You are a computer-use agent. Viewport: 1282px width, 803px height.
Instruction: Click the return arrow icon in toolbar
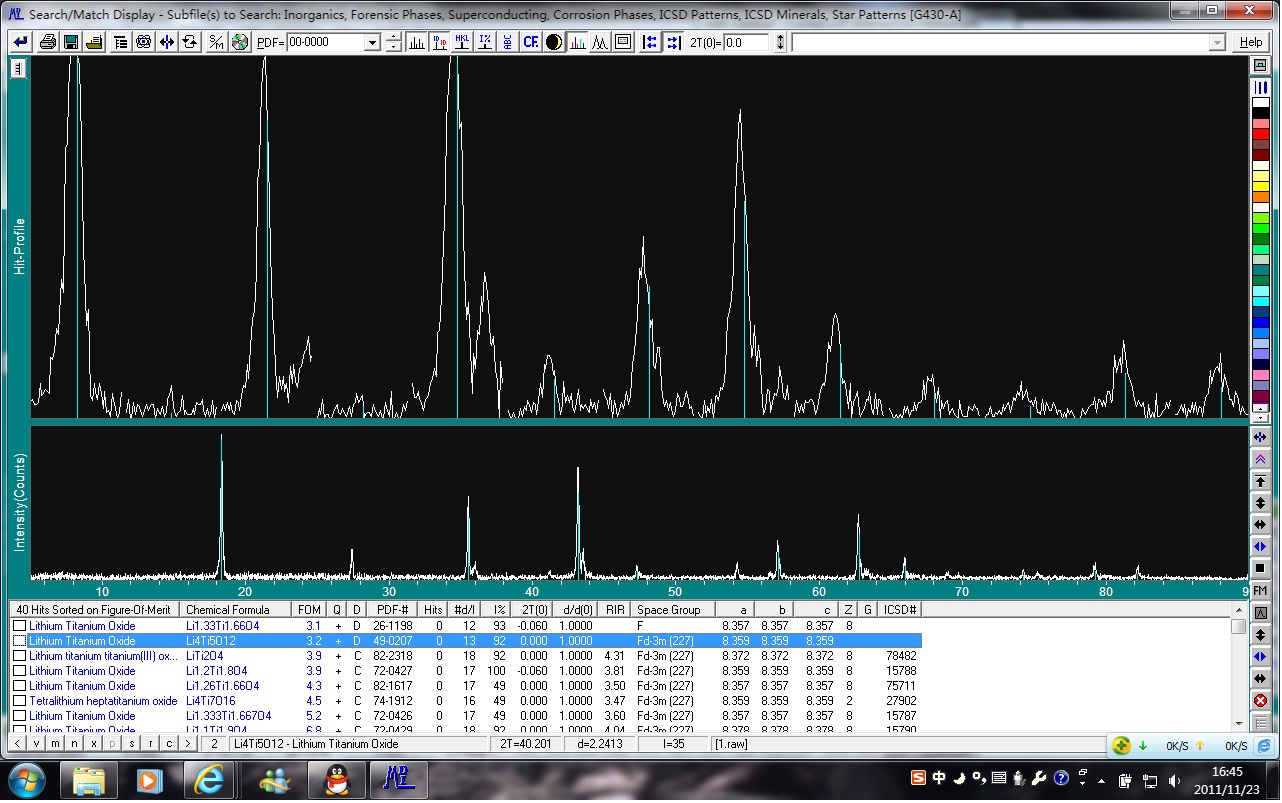(20, 42)
